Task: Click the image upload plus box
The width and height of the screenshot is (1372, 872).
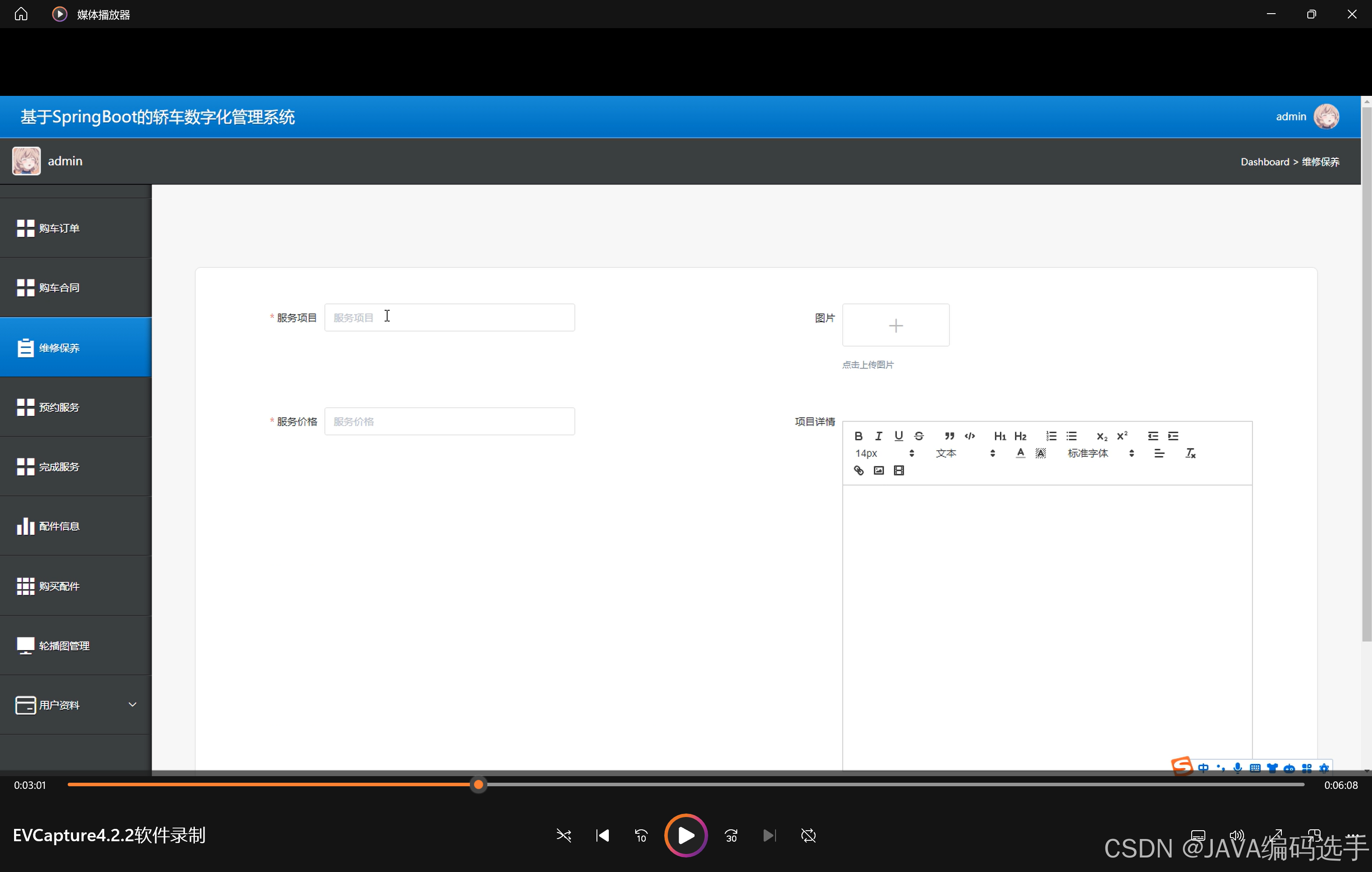Action: tap(895, 325)
